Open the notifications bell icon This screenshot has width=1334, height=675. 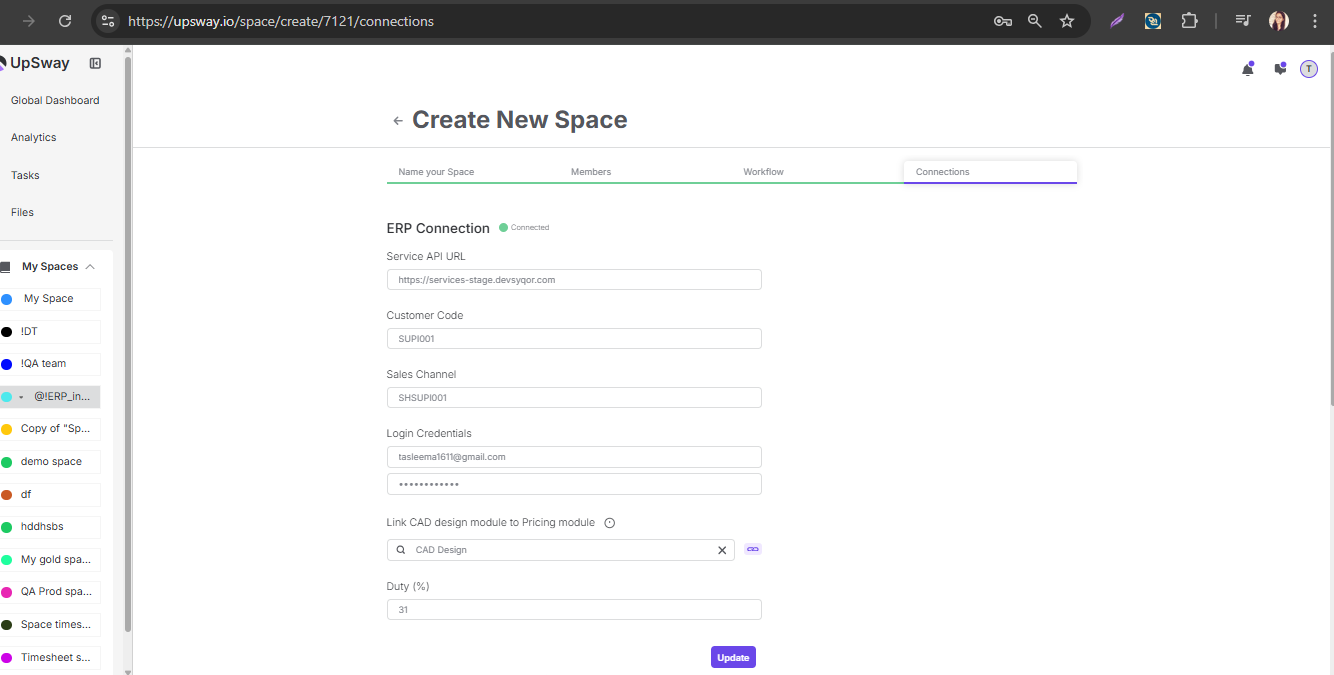pyautogui.click(x=1247, y=69)
